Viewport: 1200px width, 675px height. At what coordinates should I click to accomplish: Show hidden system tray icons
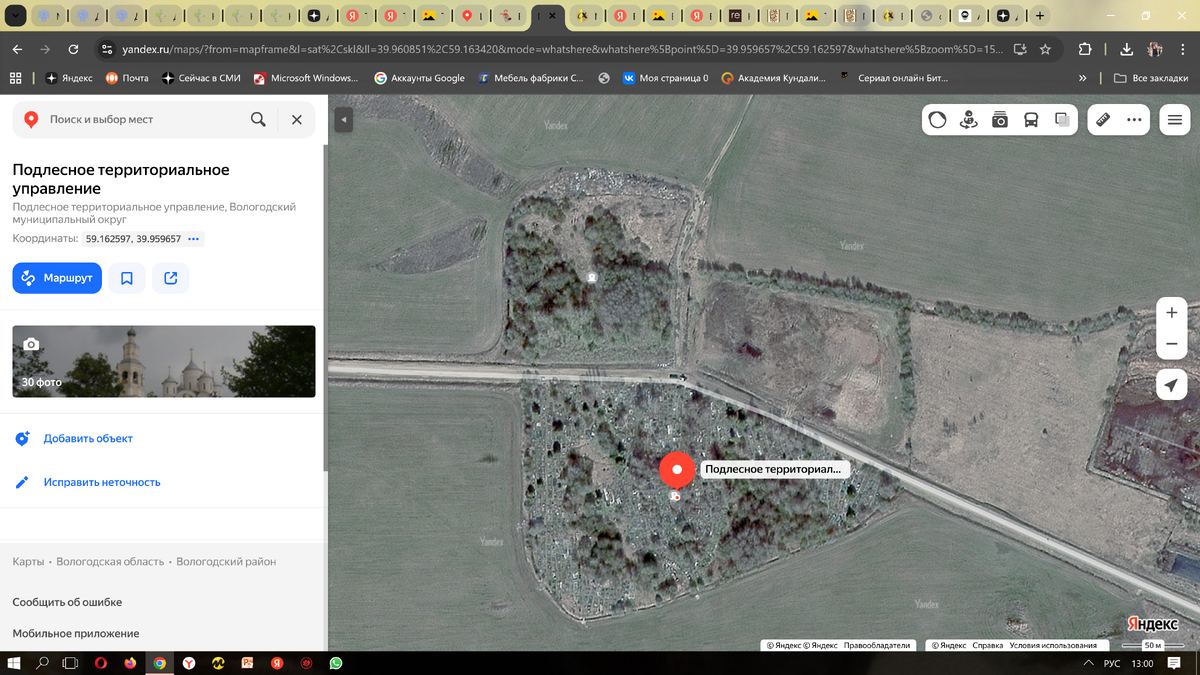tap(1089, 663)
